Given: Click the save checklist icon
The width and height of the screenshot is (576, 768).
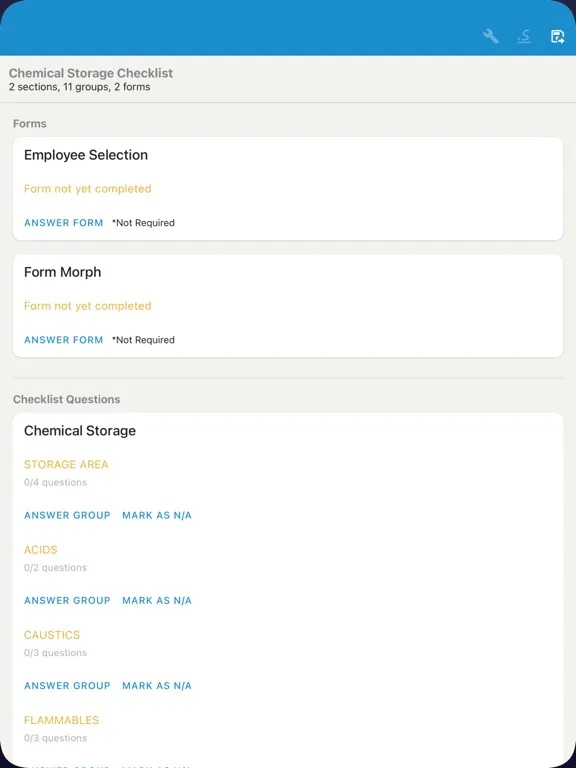Looking at the screenshot, I should 557,37.
